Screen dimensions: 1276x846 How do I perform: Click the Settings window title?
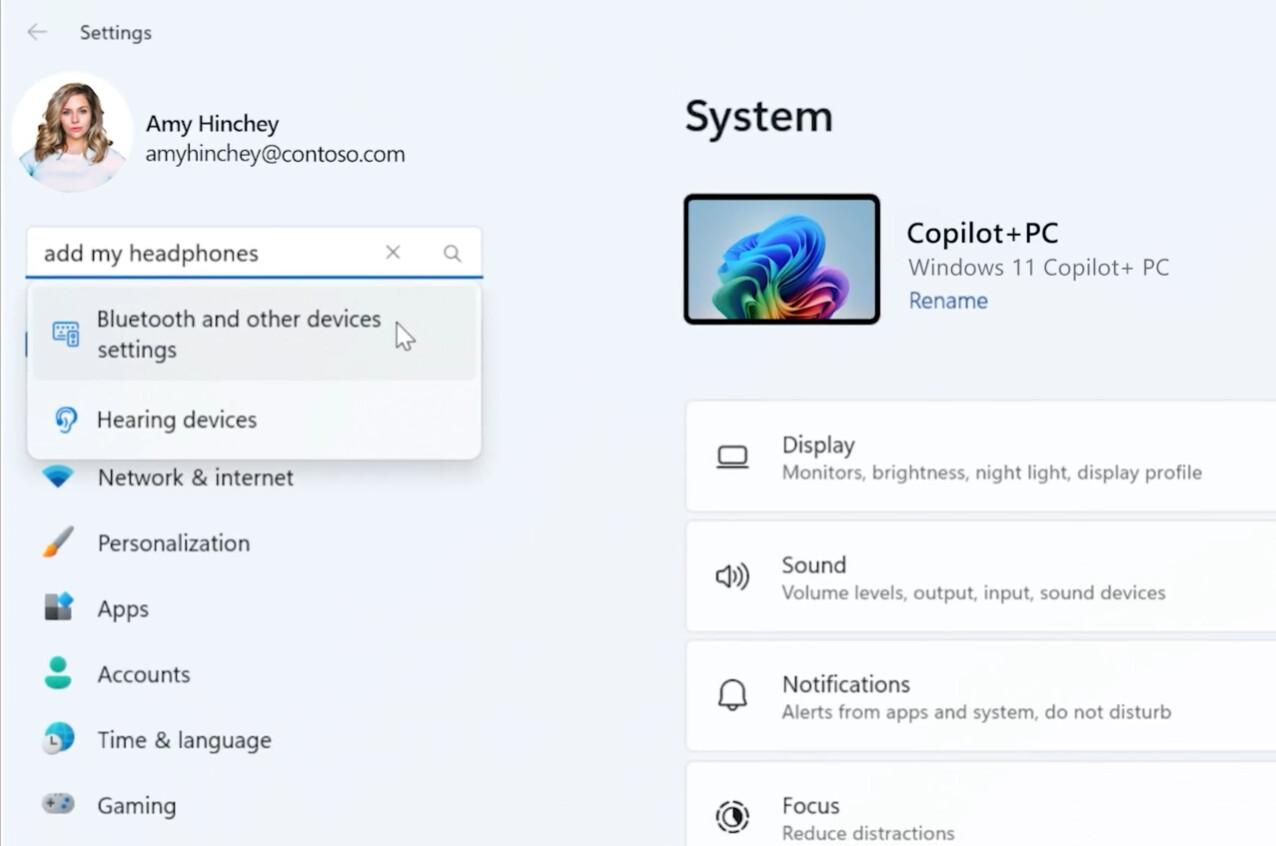click(x=116, y=33)
